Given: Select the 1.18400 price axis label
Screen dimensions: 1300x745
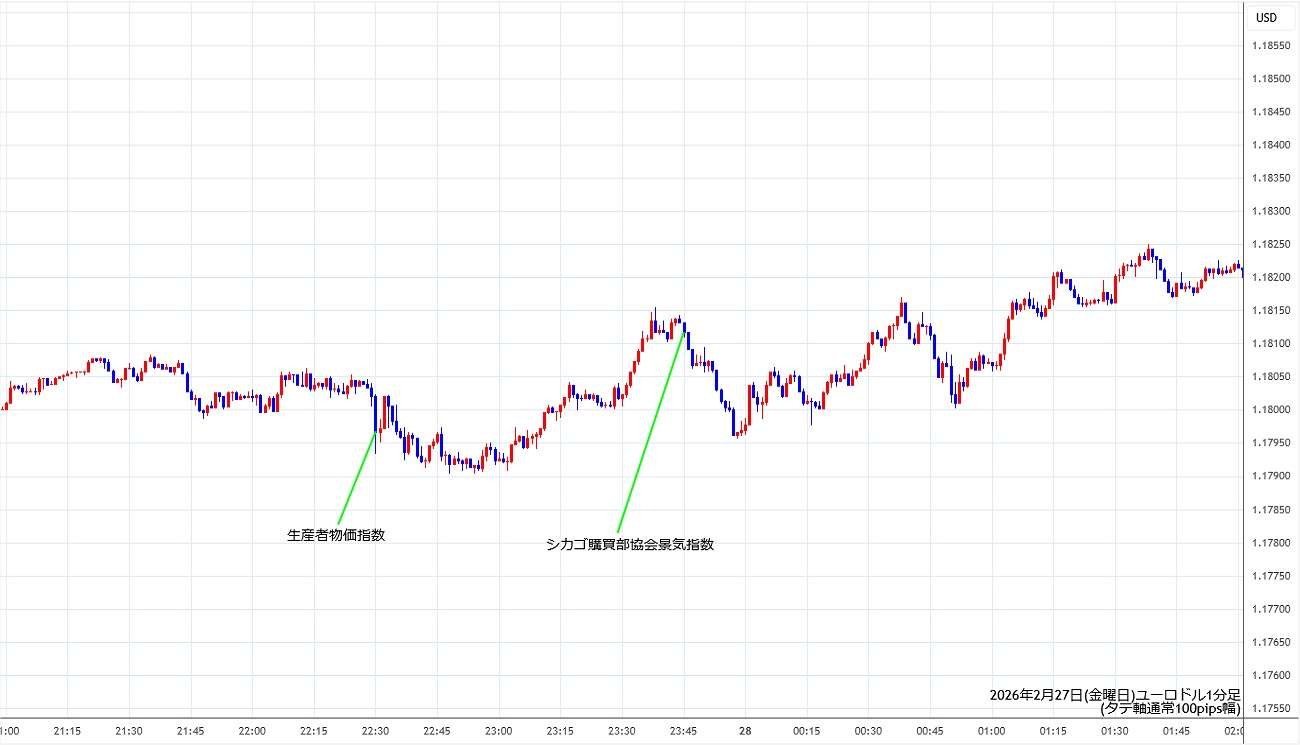Looking at the screenshot, I should click(1269, 145).
